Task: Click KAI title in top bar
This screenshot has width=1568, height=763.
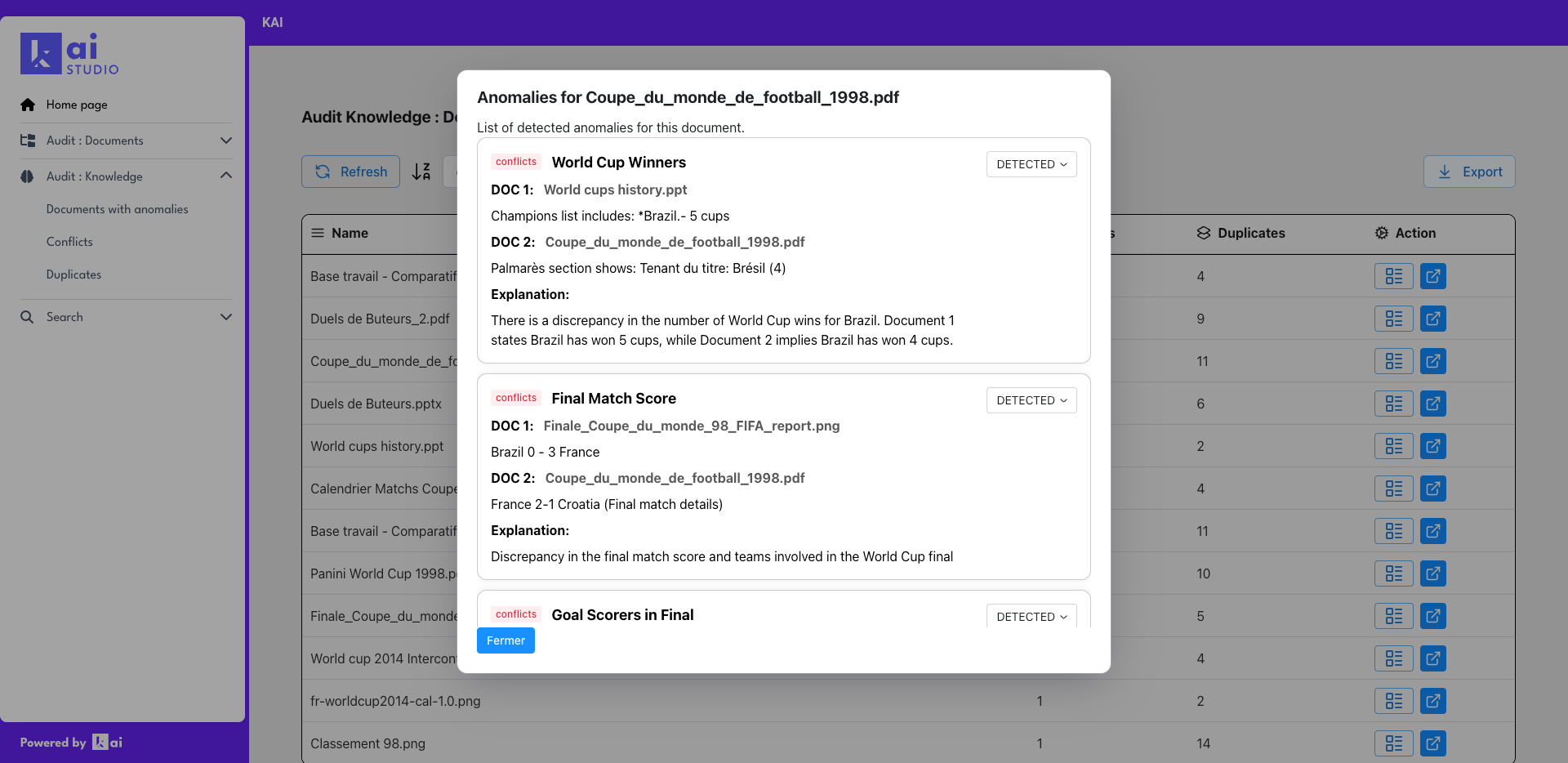Action: (x=273, y=22)
